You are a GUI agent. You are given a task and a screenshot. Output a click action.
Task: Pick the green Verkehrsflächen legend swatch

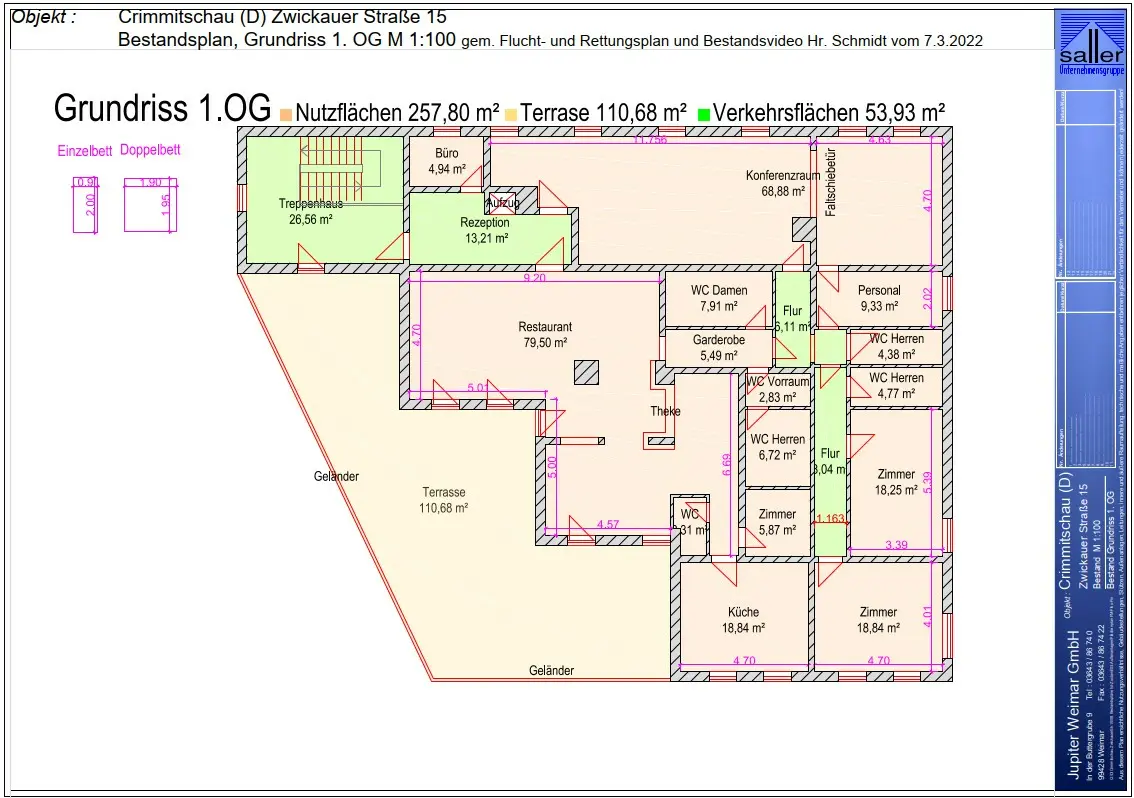pyautogui.click(x=706, y=114)
